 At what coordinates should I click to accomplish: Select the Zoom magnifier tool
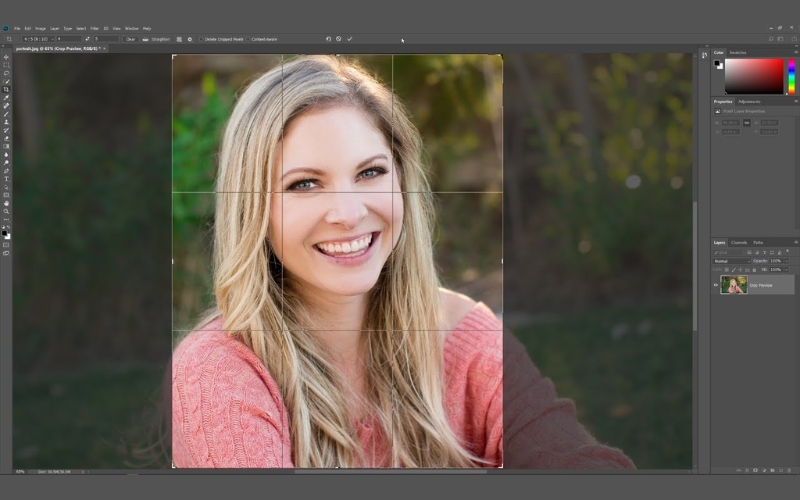pyautogui.click(x=6, y=211)
